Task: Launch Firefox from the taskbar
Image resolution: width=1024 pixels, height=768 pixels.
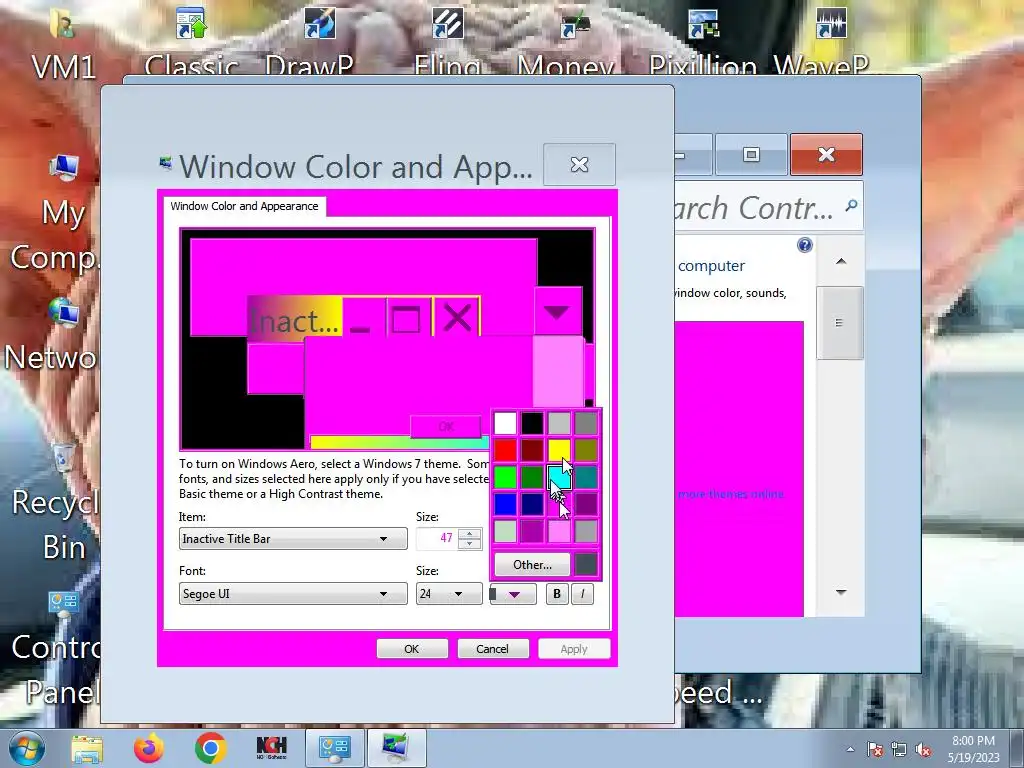Action: click(x=149, y=748)
